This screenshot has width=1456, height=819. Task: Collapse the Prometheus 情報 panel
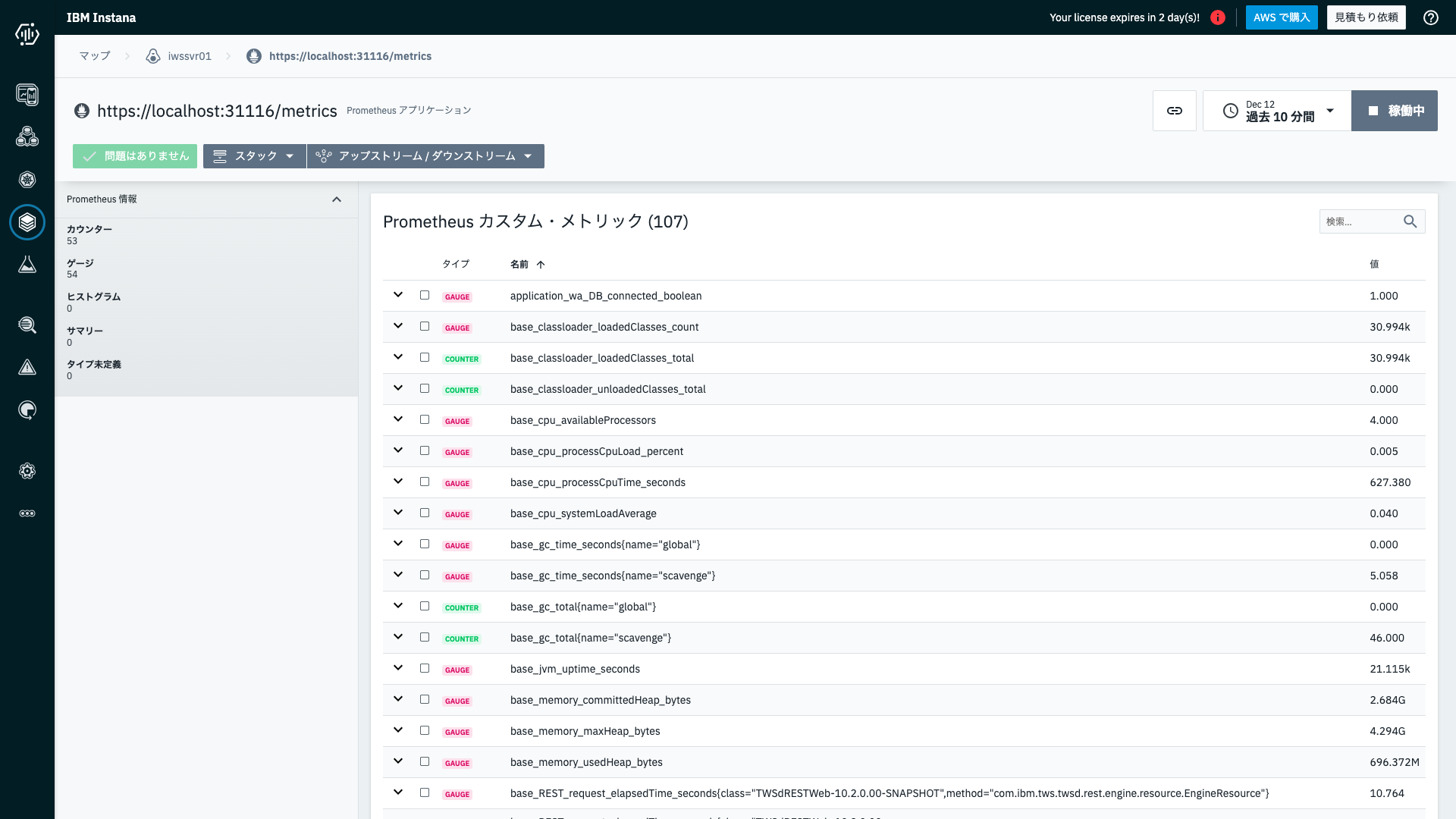coord(337,199)
